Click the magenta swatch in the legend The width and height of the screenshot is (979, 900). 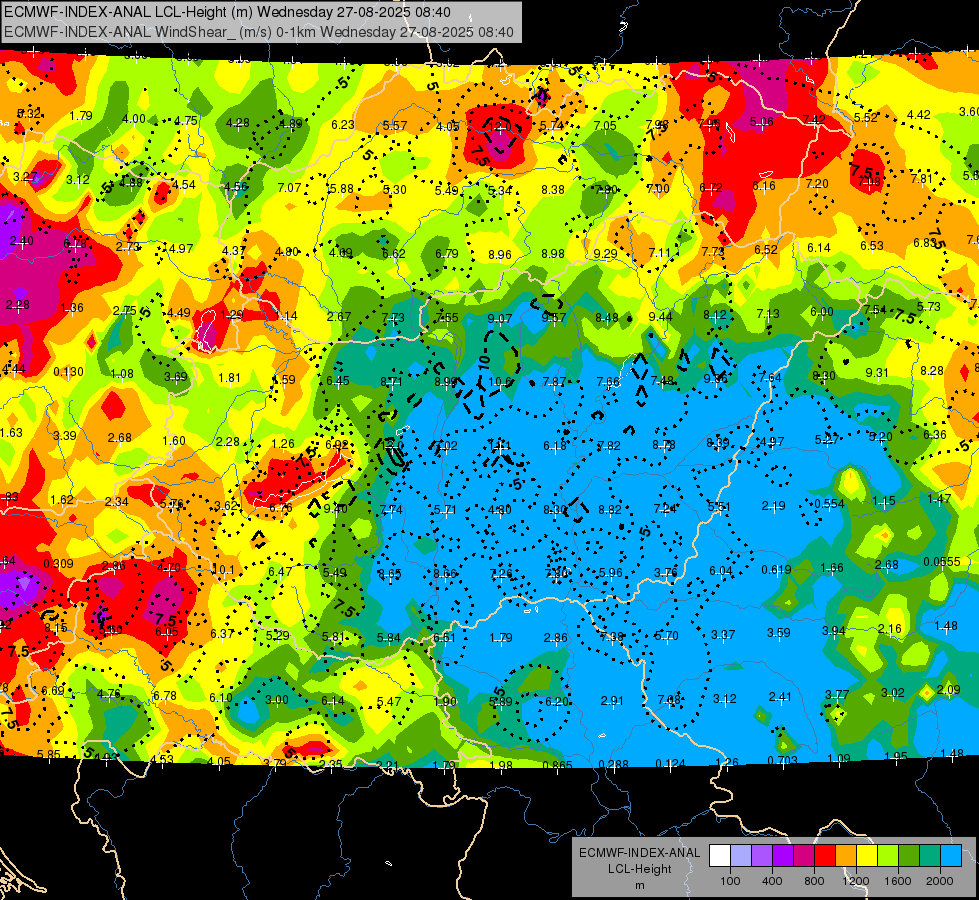click(804, 856)
